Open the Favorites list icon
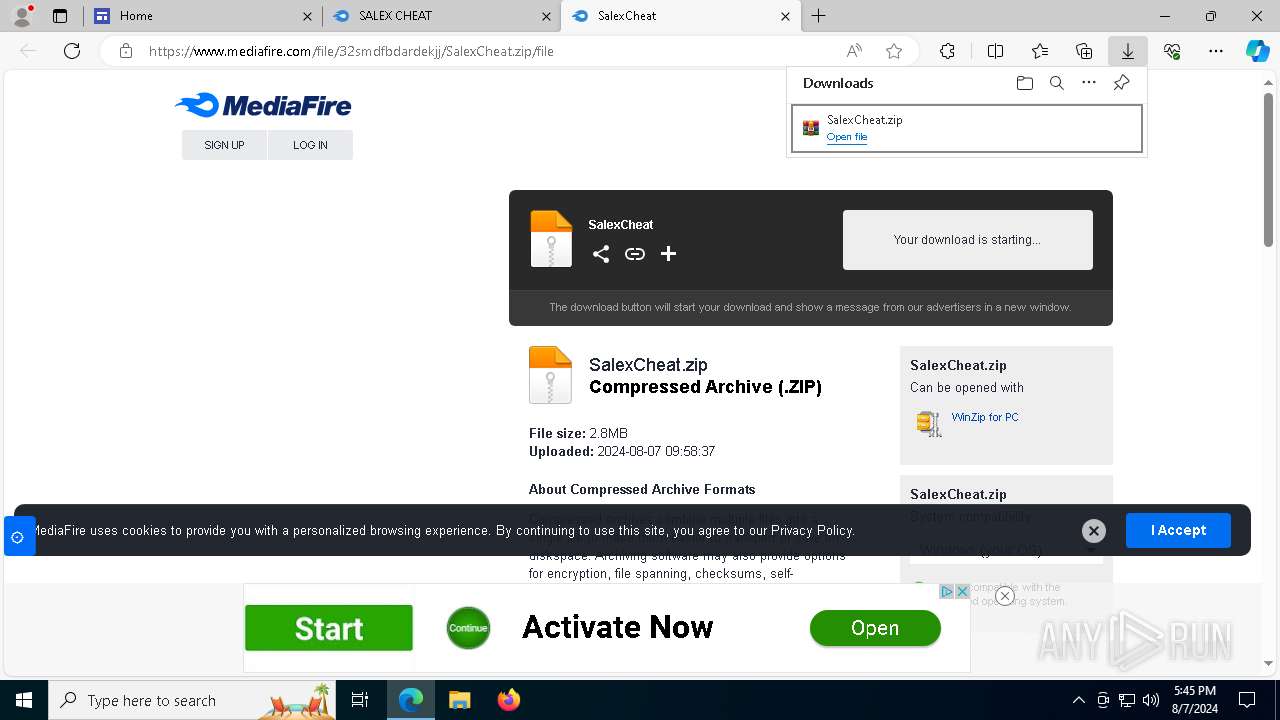The height and width of the screenshot is (720, 1280). 1040,51
